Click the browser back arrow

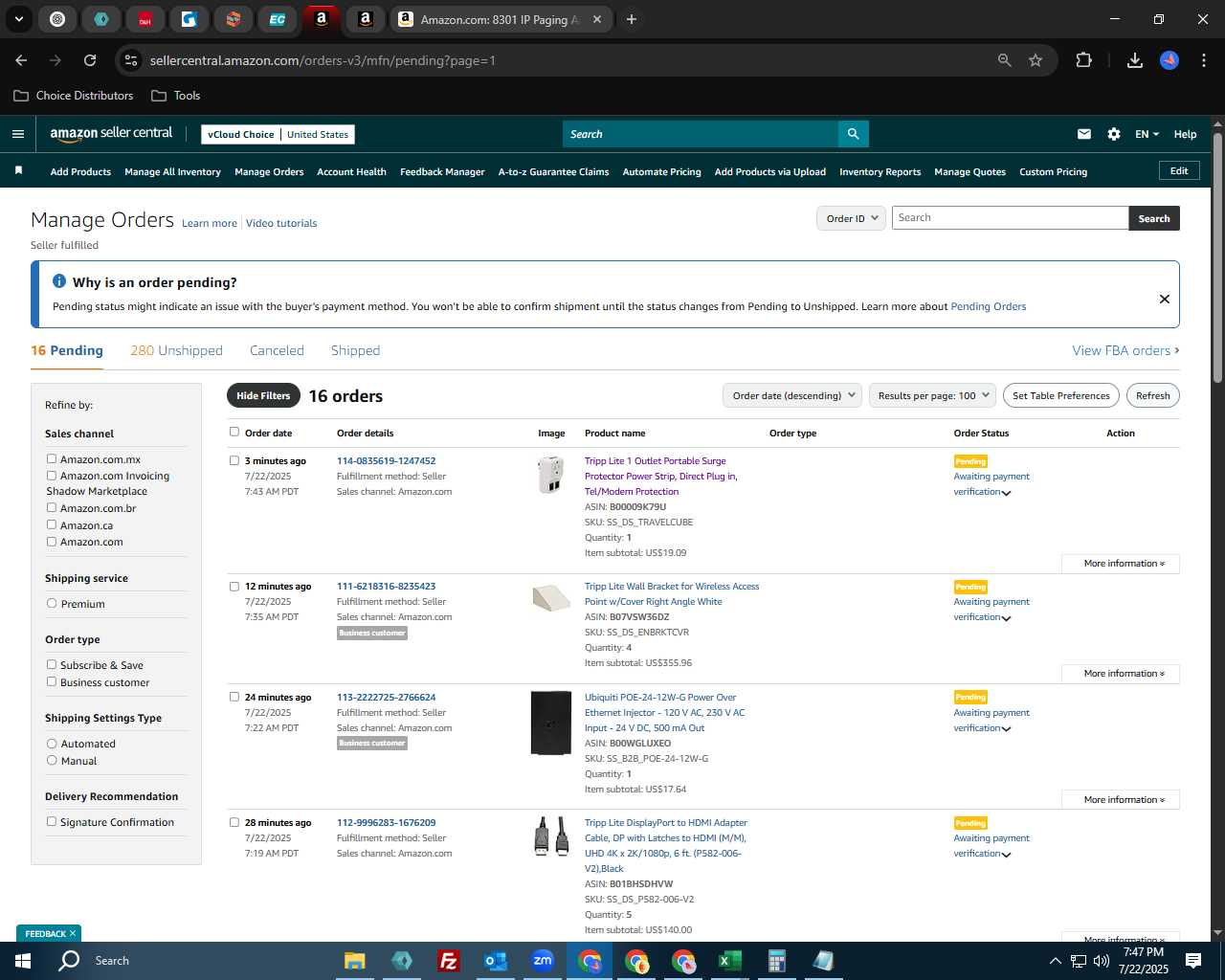(22, 60)
